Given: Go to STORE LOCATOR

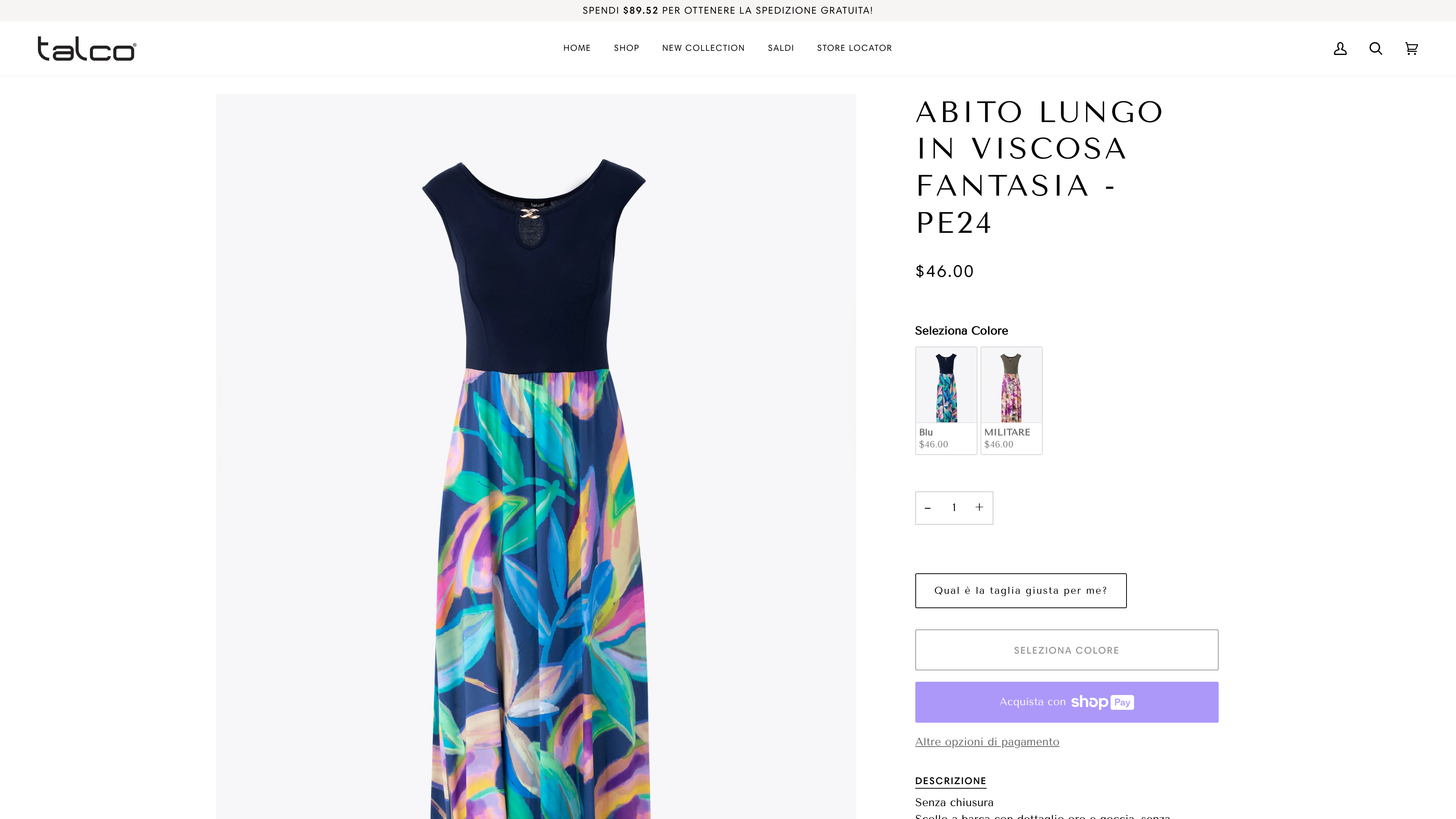Looking at the screenshot, I should coord(854,48).
